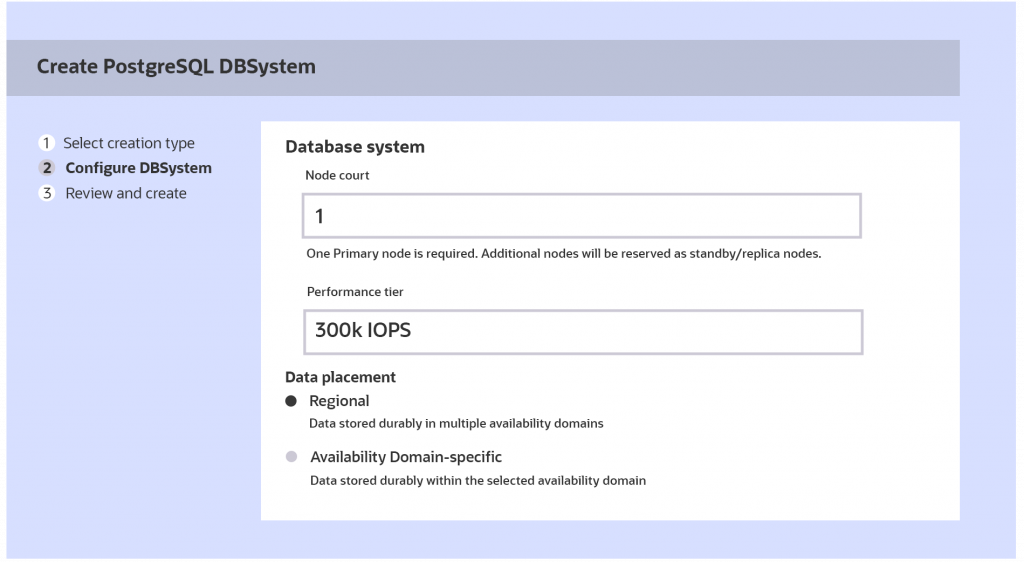Jump to Review and create step
Screen dimensions: 1024x563
(126, 193)
